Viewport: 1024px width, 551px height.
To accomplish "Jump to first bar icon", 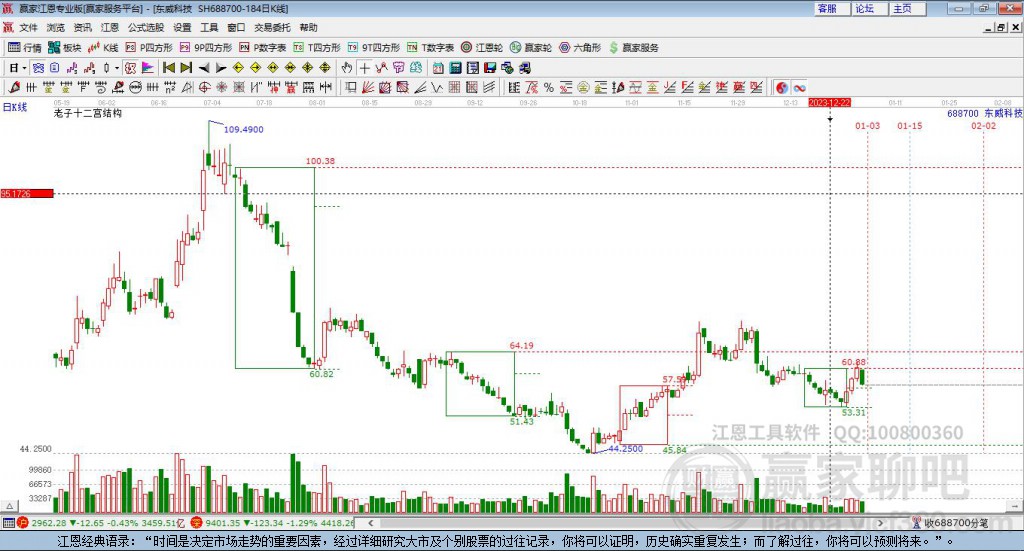I will pyautogui.click(x=168, y=68).
